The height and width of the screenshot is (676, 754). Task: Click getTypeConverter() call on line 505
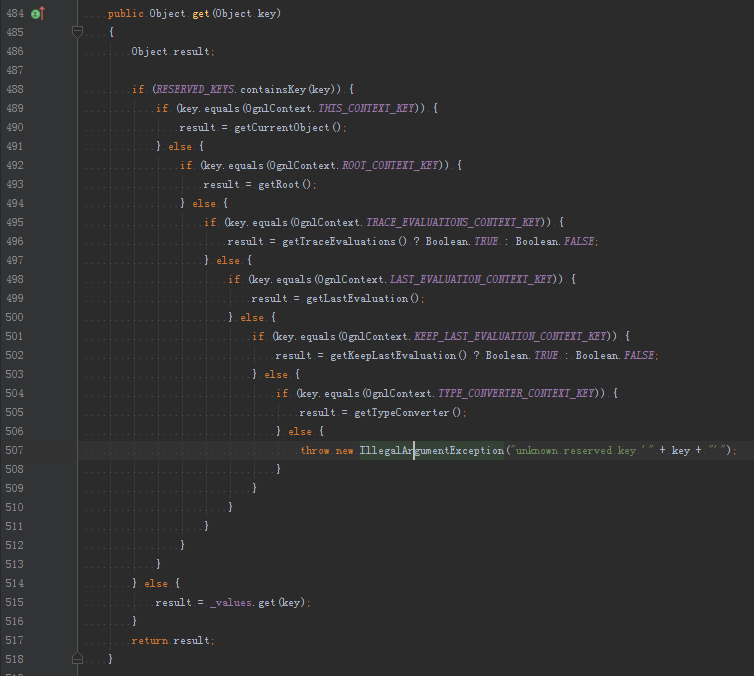(408, 413)
